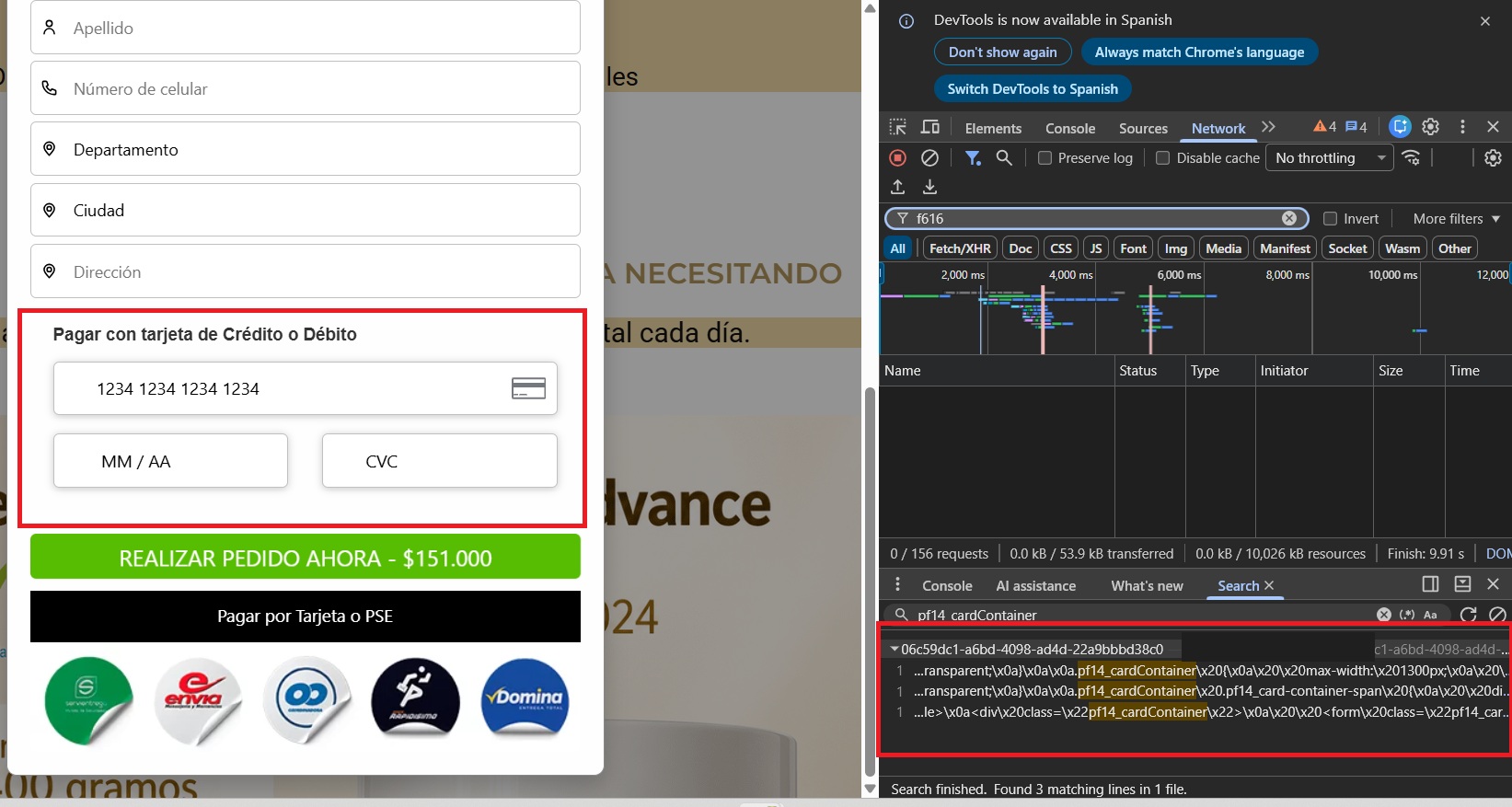Filter requests by Img type
Image resolution: width=1512 pixels, height=807 pixels.
pyautogui.click(x=1175, y=248)
